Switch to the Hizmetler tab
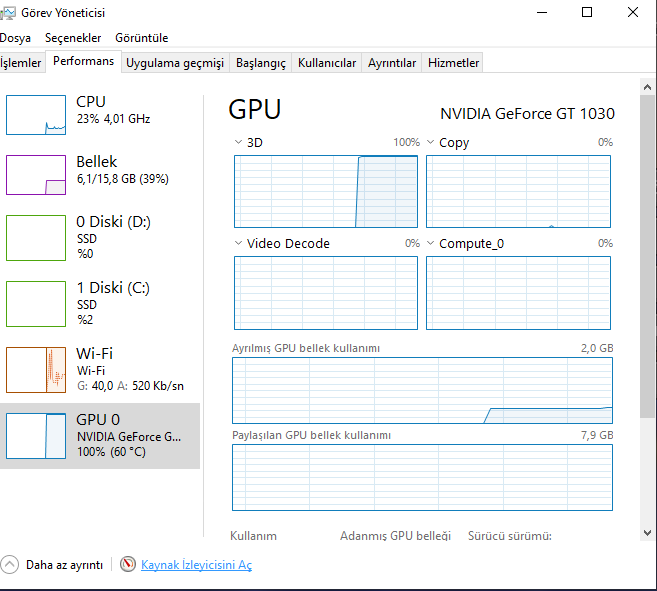 [x=453, y=63]
